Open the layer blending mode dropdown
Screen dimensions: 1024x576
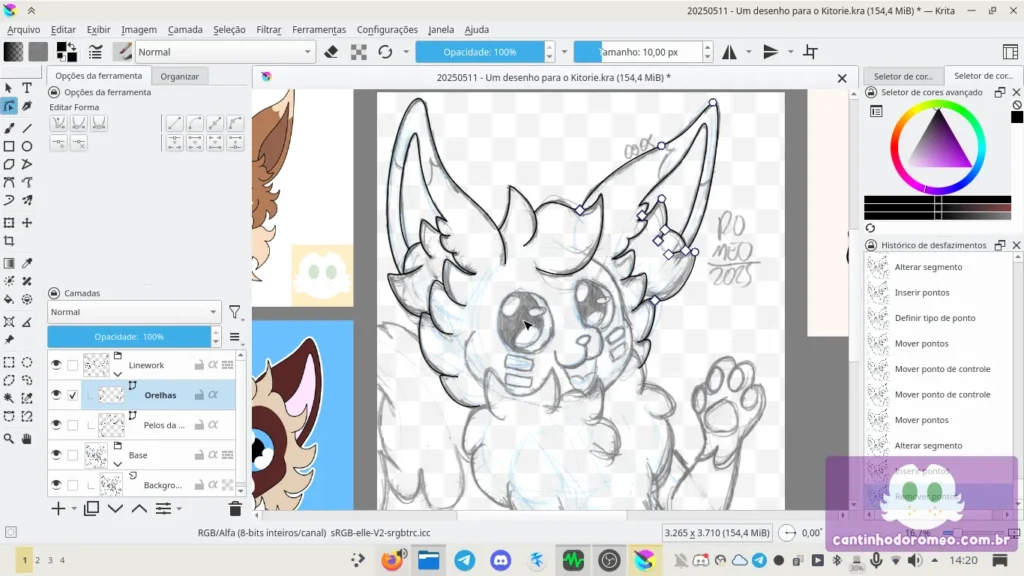(135, 312)
